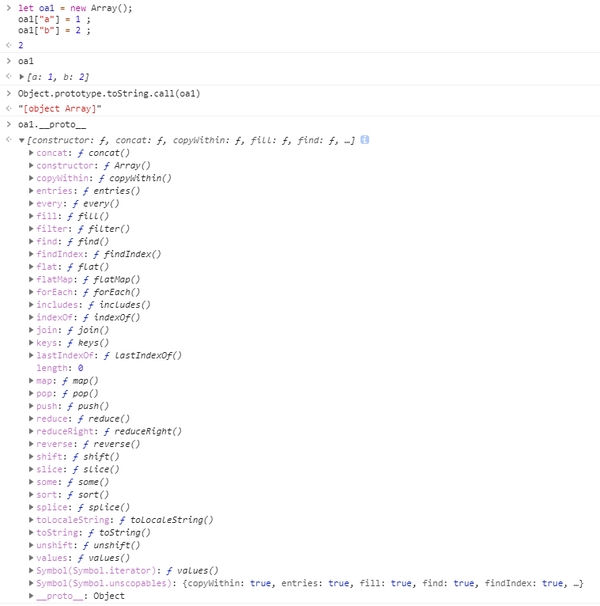Image resolution: width=600 pixels, height=606 pixels.
Task: Expand the [a: 1, b: 2] array output
Action: pos(22,77)
